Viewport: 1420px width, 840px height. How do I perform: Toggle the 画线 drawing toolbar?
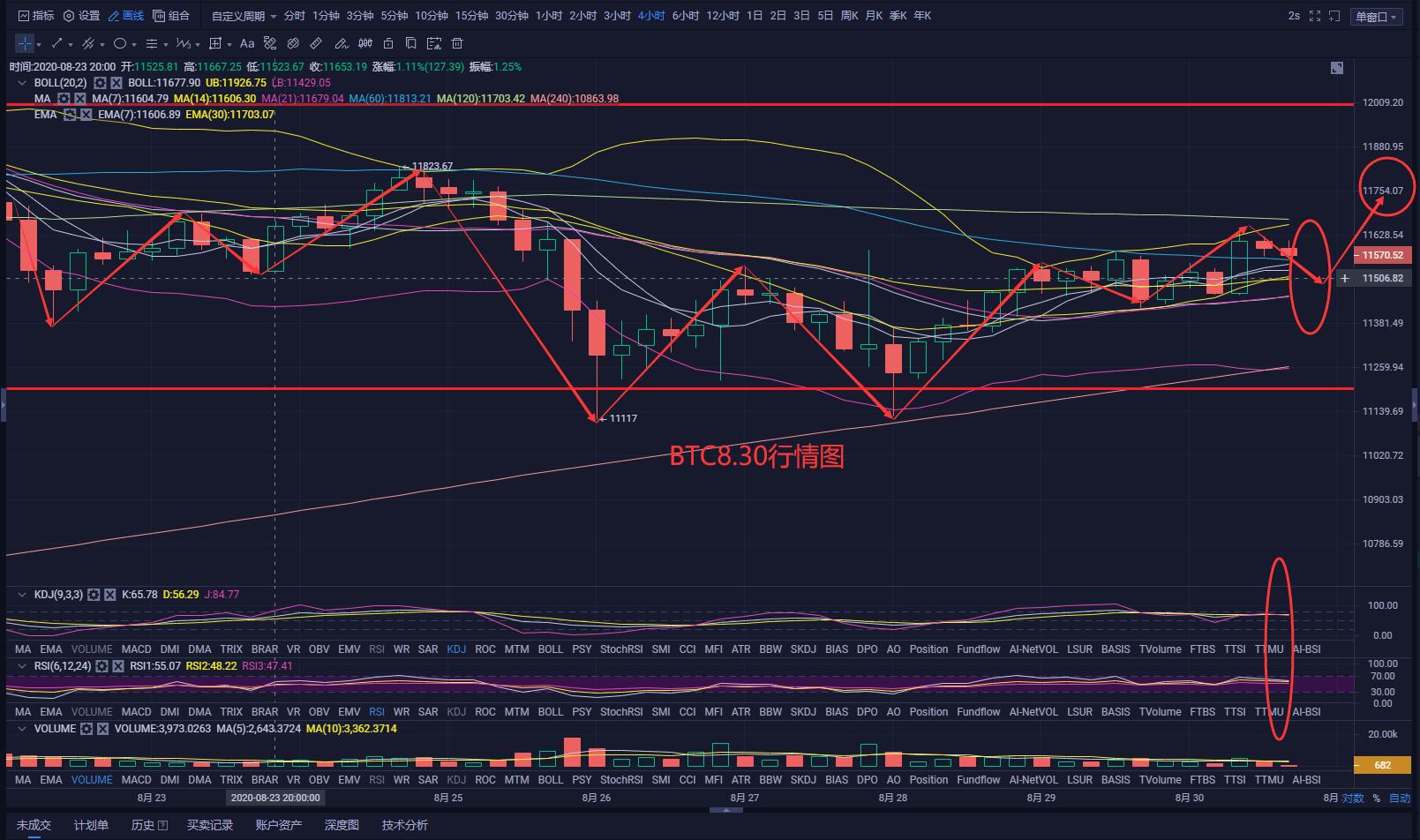pos(125,16)
